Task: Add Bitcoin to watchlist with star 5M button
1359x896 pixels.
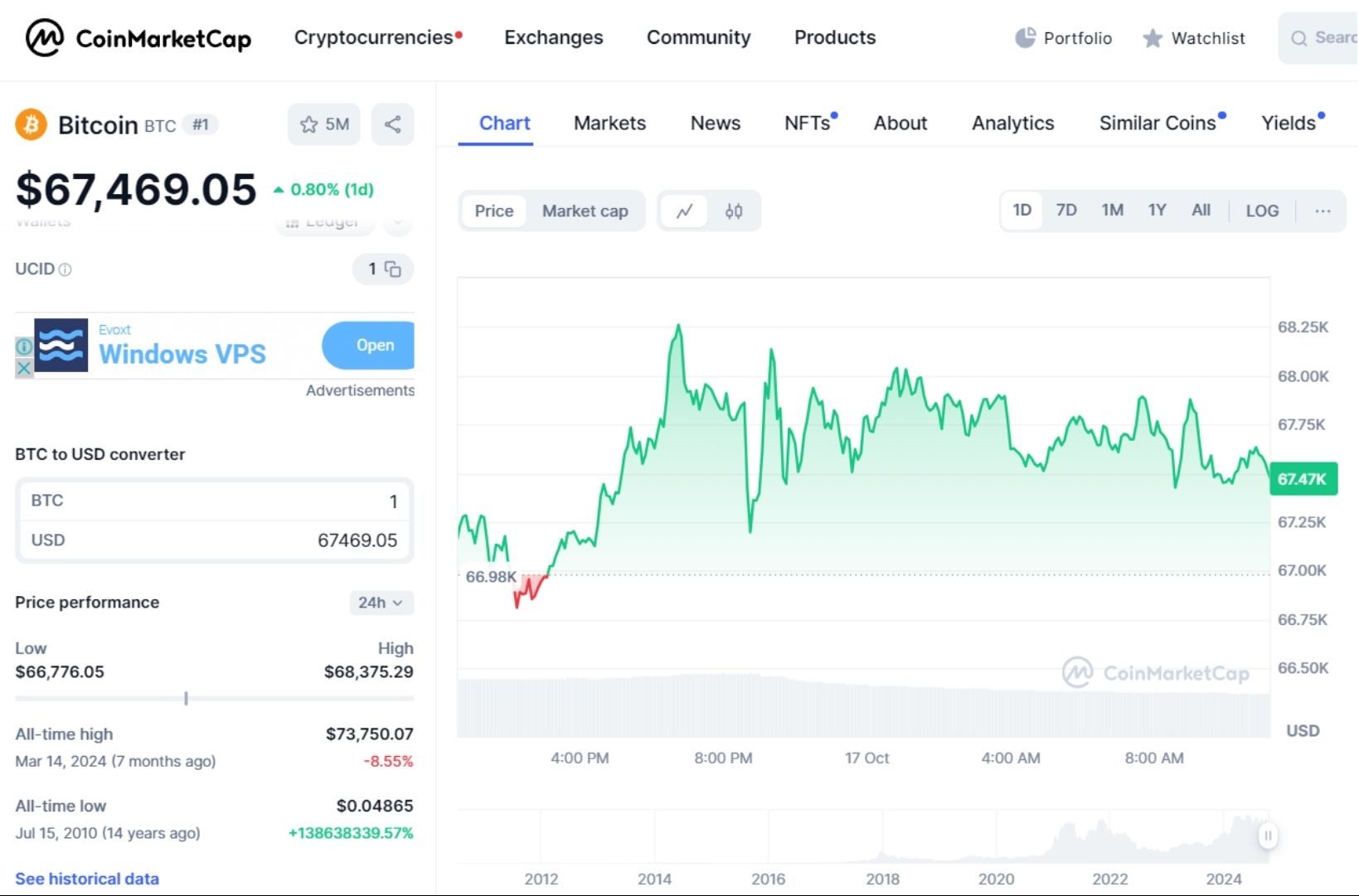Action: coord(323,124)
